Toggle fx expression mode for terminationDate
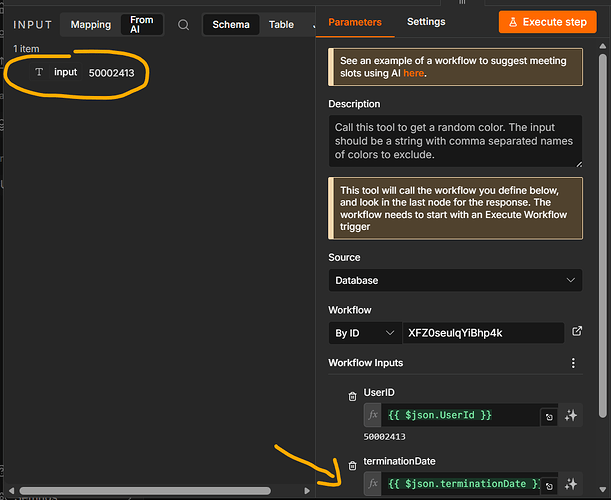 [373, 484]
